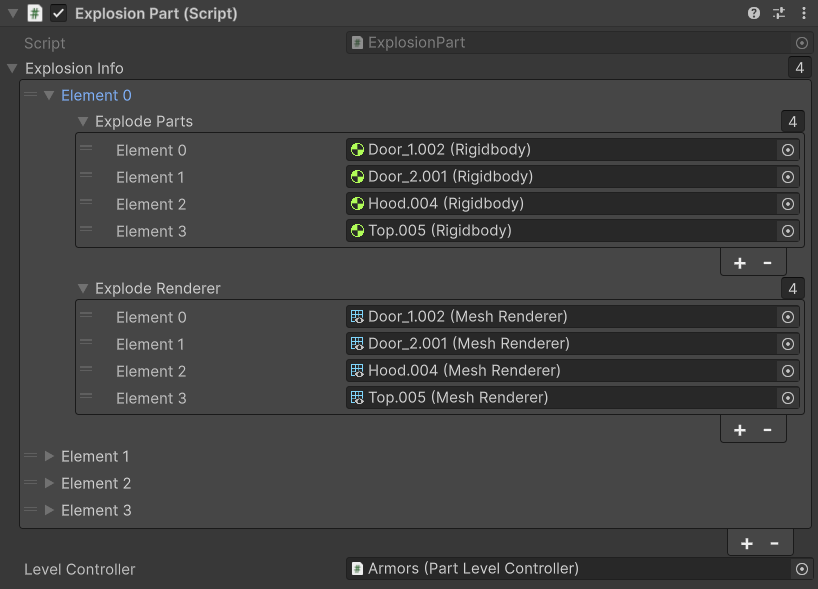Open the component help reference icon
Screen dimensions: 818x589
point(754,14)
